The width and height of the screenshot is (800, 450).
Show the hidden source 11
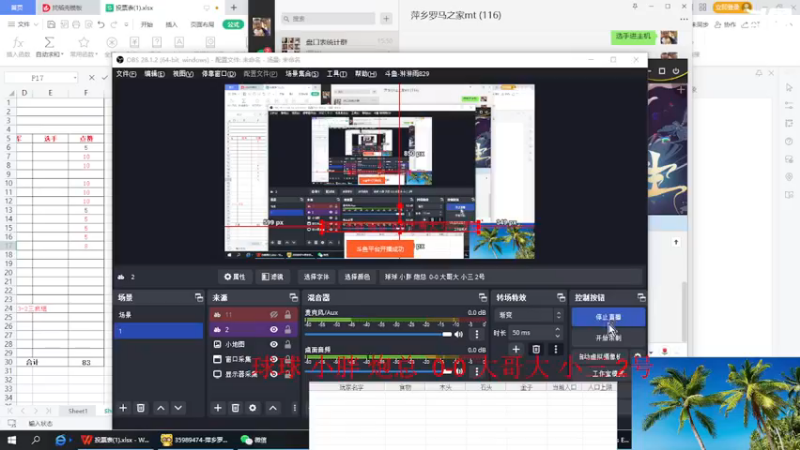click(273, 315)
